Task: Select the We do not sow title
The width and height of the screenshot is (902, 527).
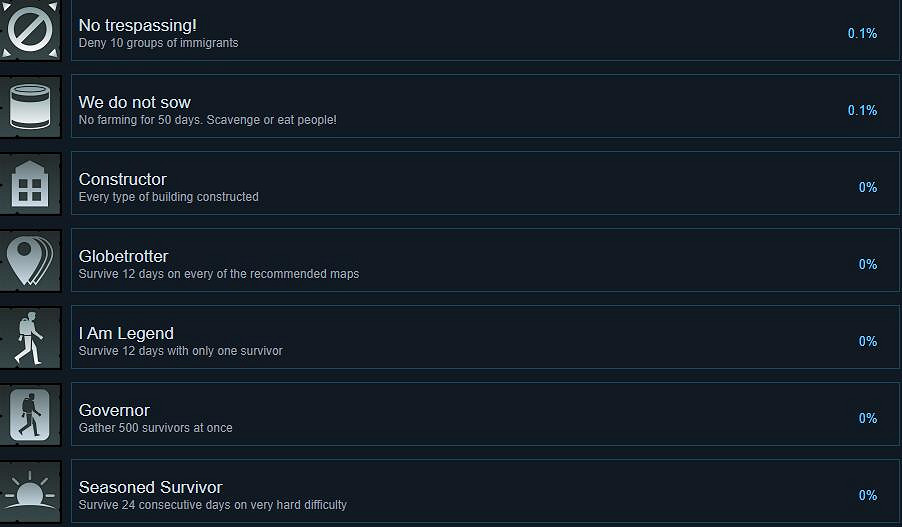Action: click(134, 102)
